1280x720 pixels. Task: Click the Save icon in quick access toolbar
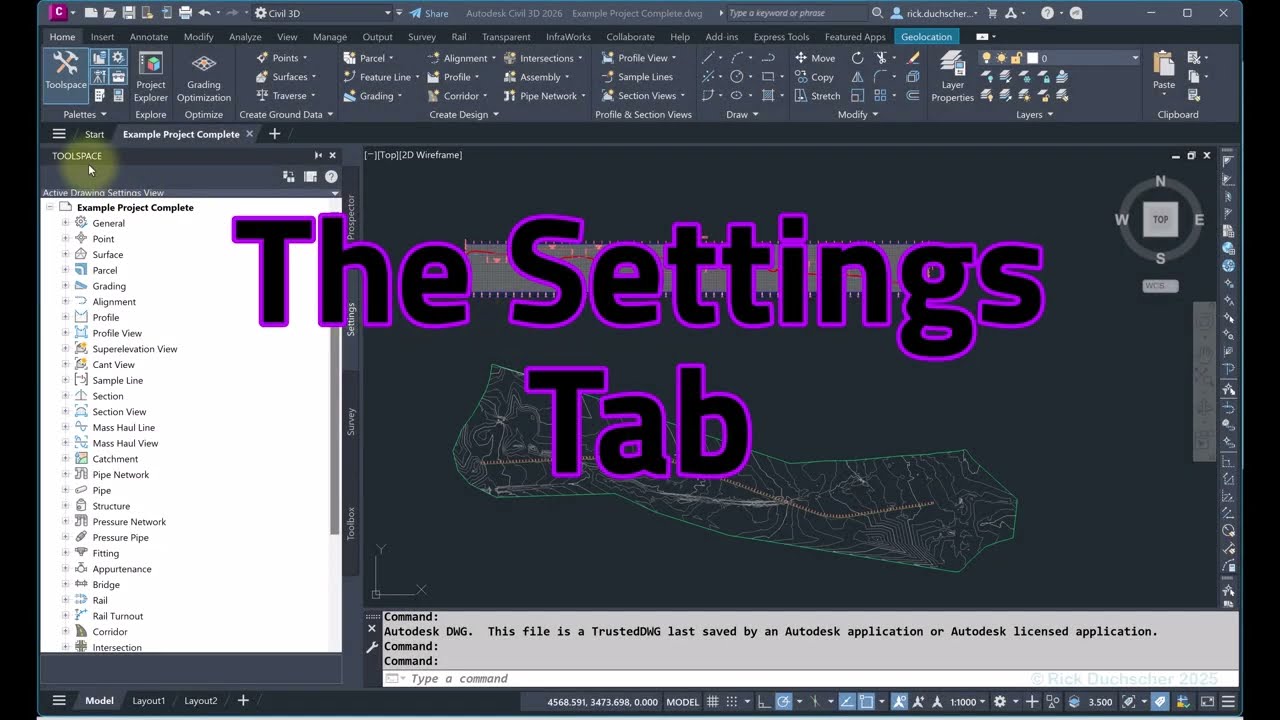pos(129,13)
